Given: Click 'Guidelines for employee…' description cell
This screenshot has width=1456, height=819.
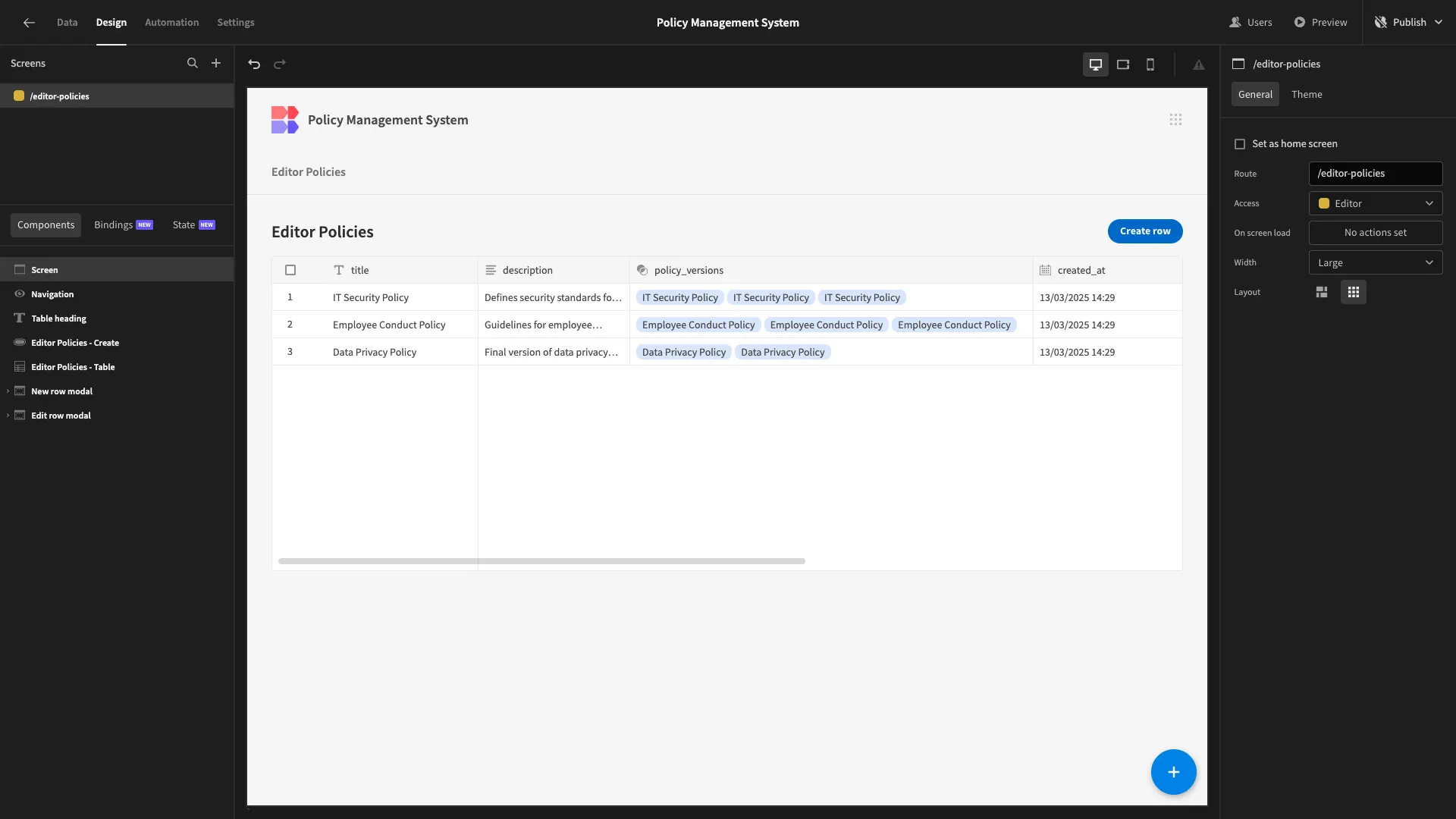Looking at the screenshot, I should coord(554,325).
